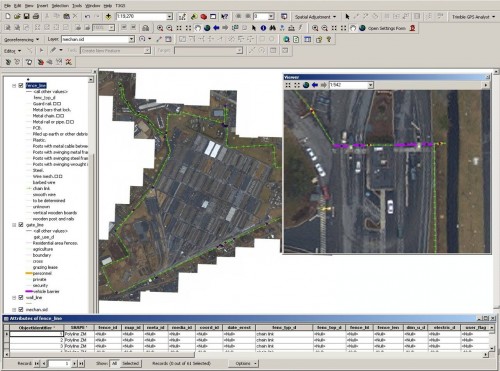500x371 pixels.
Task: Activate the Find binoculars tool
Action: (273, 28)
